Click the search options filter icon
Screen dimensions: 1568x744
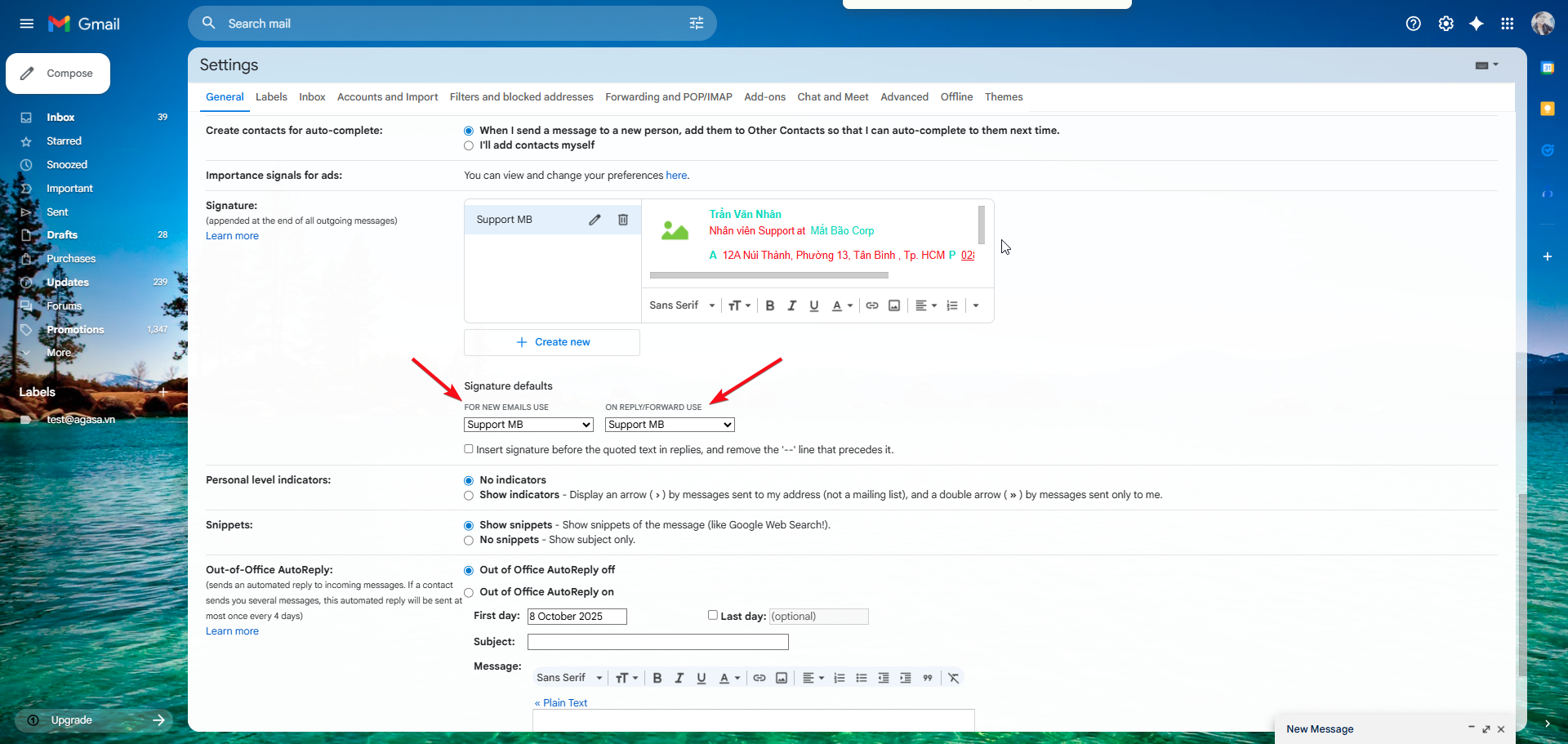[696, 24]
